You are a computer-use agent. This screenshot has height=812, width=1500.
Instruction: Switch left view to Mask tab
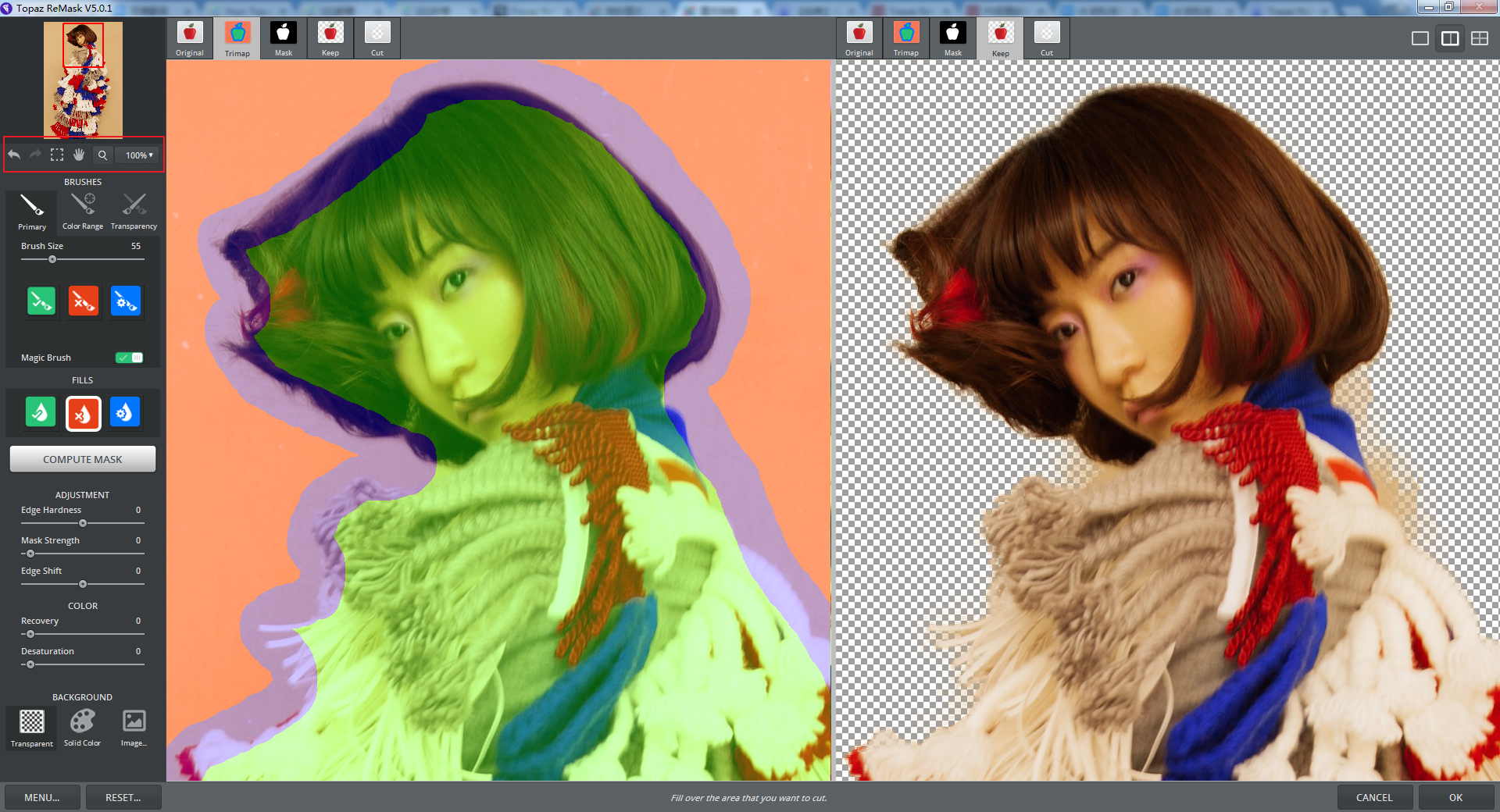click(284, 38)
